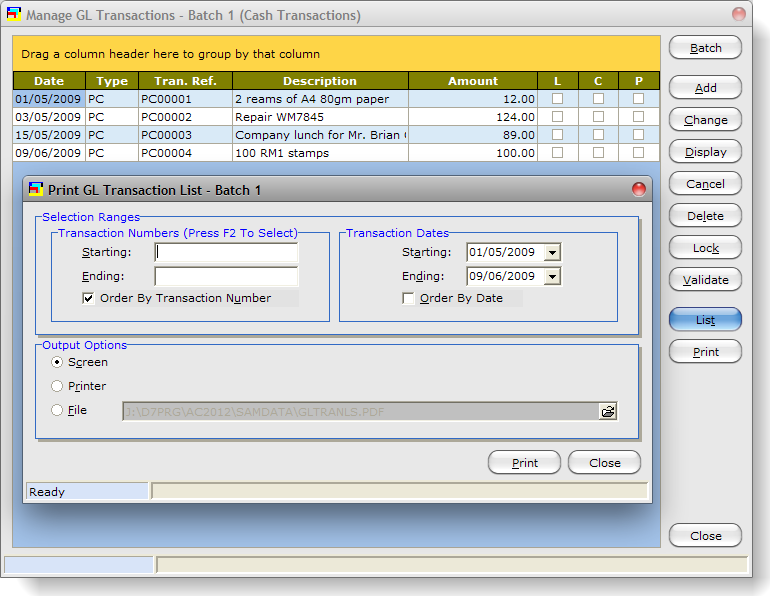Select description '2 reams of A4 80gm paper'
Viewport: 770px width, 596px height.
320,99
